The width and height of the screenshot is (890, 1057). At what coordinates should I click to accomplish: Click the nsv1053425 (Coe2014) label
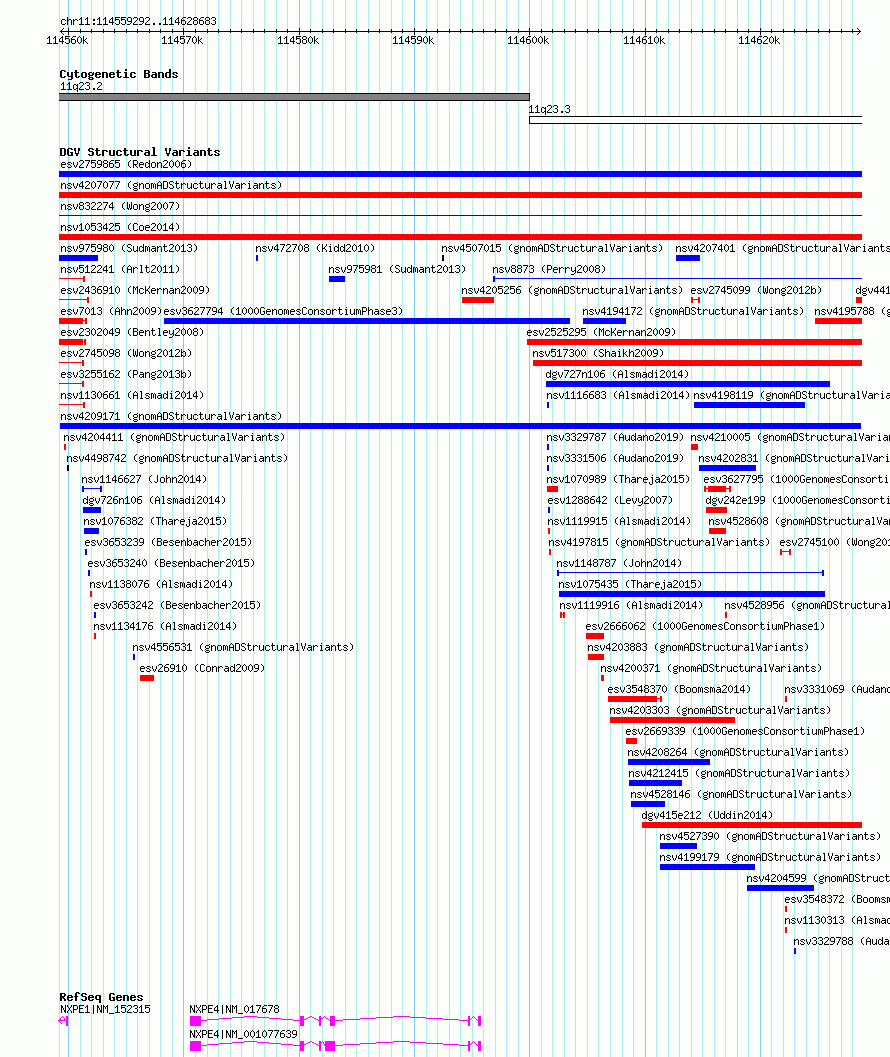[x=120, y=226]
